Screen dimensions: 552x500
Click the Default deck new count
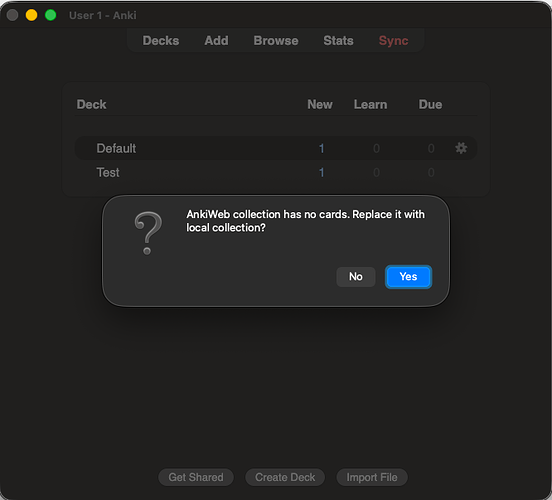321,148
